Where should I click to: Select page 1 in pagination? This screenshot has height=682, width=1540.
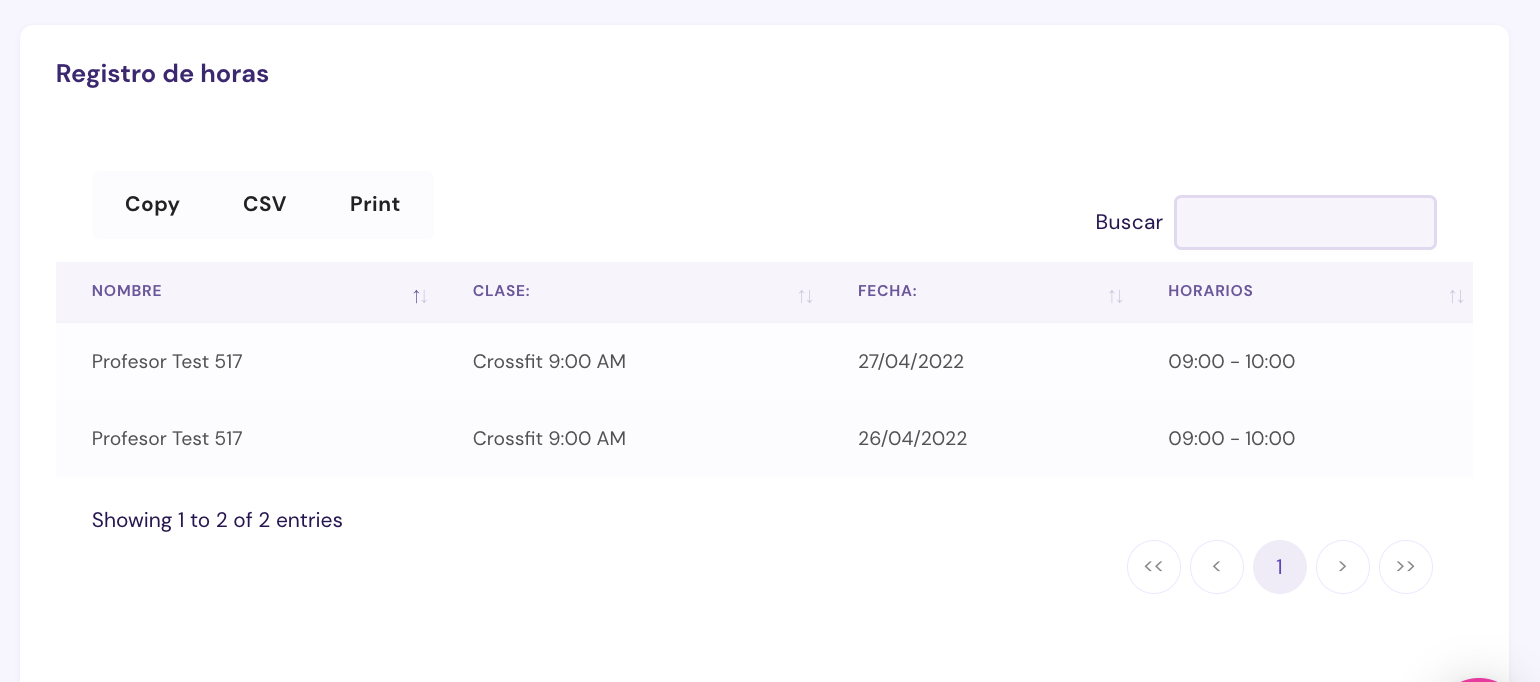tap(1279, 567)
